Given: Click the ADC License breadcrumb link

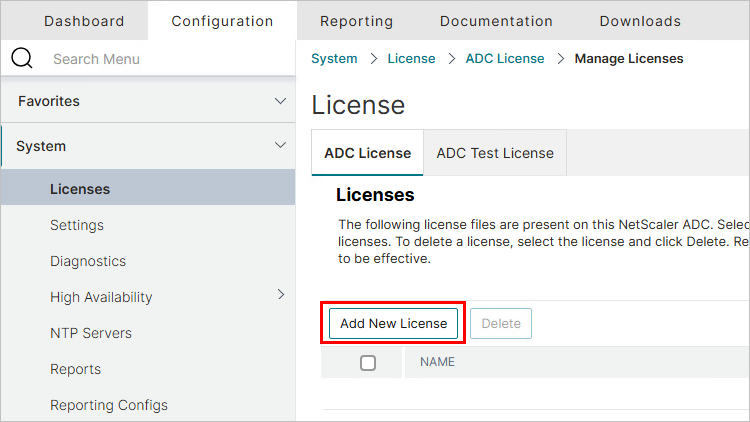Looking at the screenshot, I should click(x=505, y=59).
